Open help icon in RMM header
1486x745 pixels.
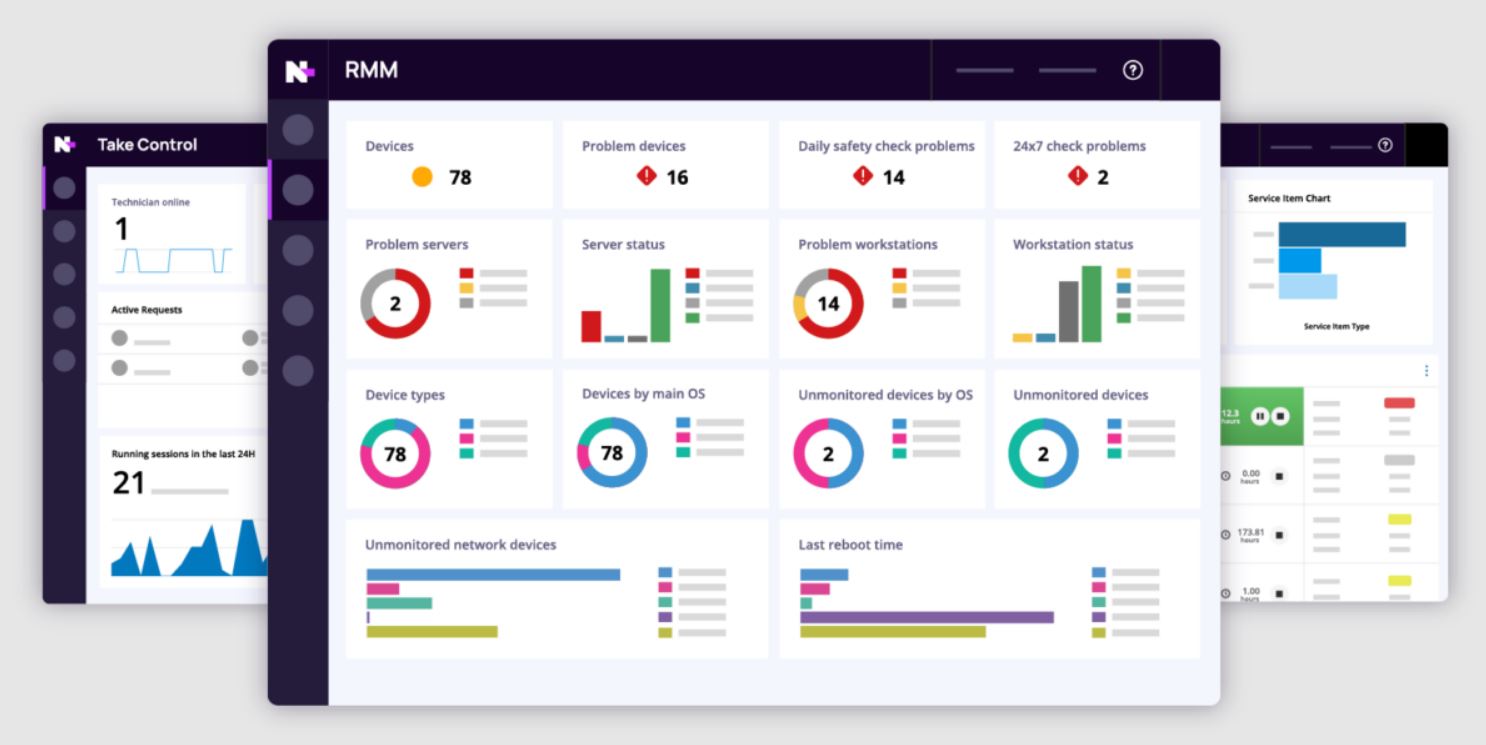point(1133,70)
